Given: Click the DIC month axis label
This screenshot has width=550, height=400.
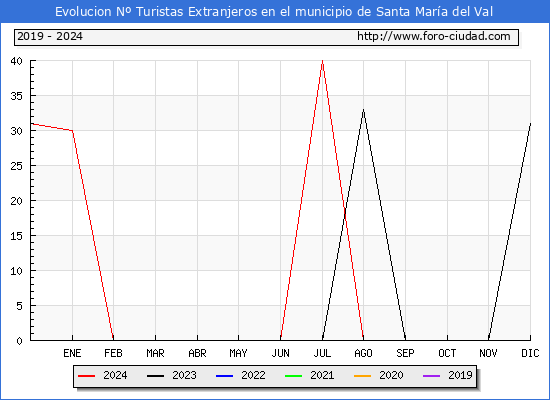Looking at the screenshot, I should coord(530,353).
